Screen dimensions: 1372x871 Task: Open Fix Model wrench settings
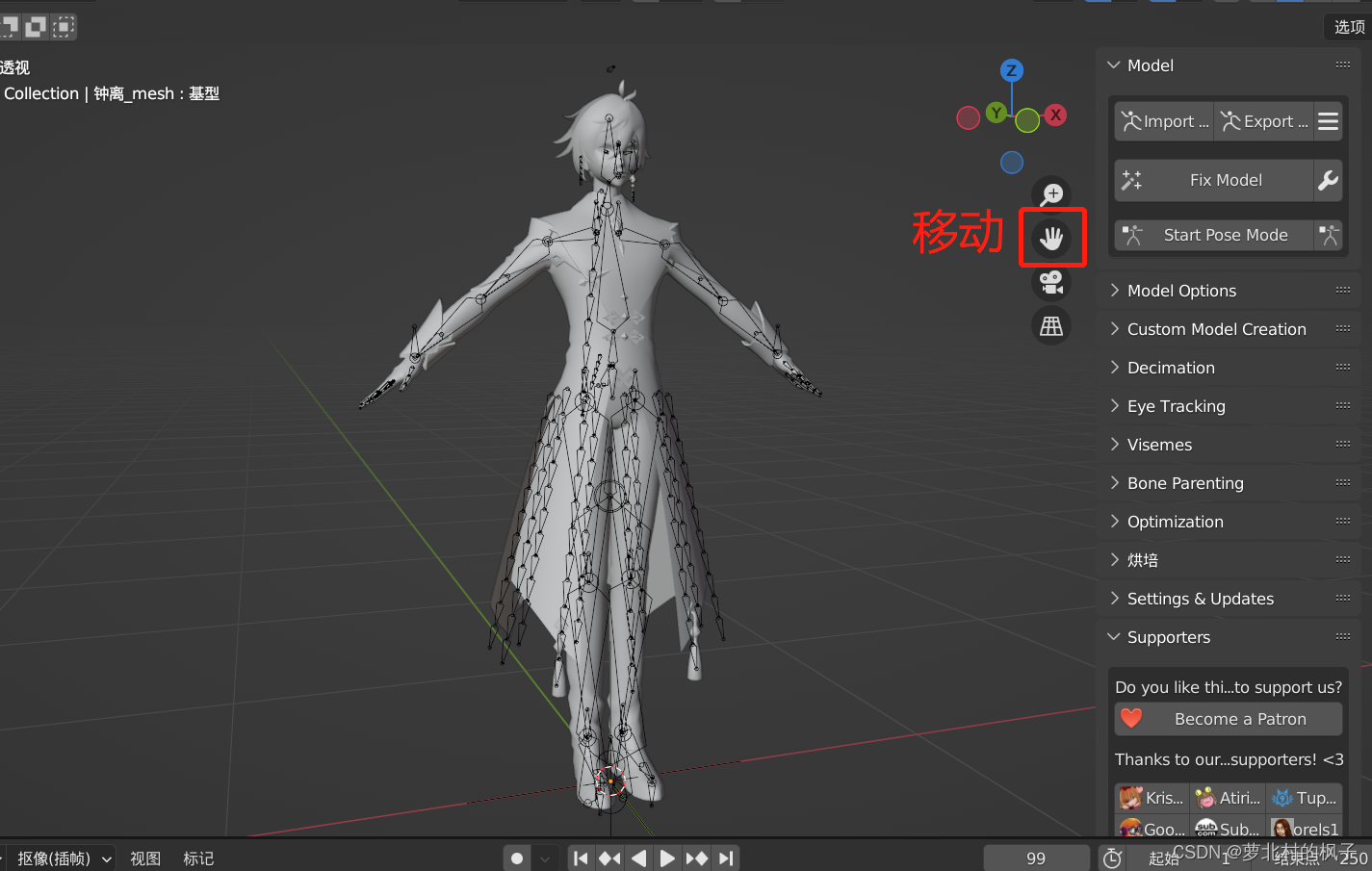pyautogui.click(x=1328, y=180)
